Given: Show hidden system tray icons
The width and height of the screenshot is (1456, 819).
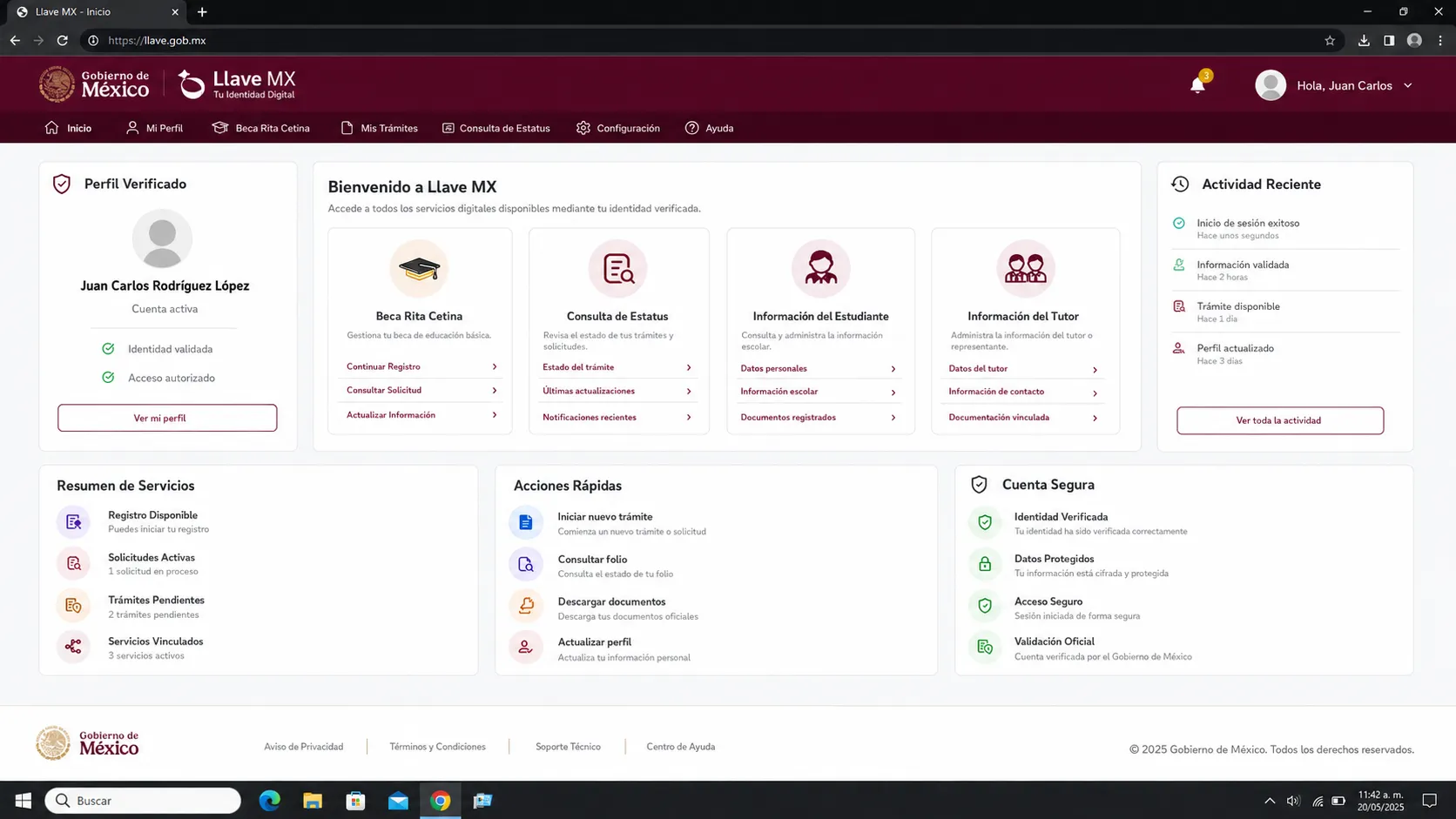Looking at the screenshot, I should click(x=1270, y=801).
